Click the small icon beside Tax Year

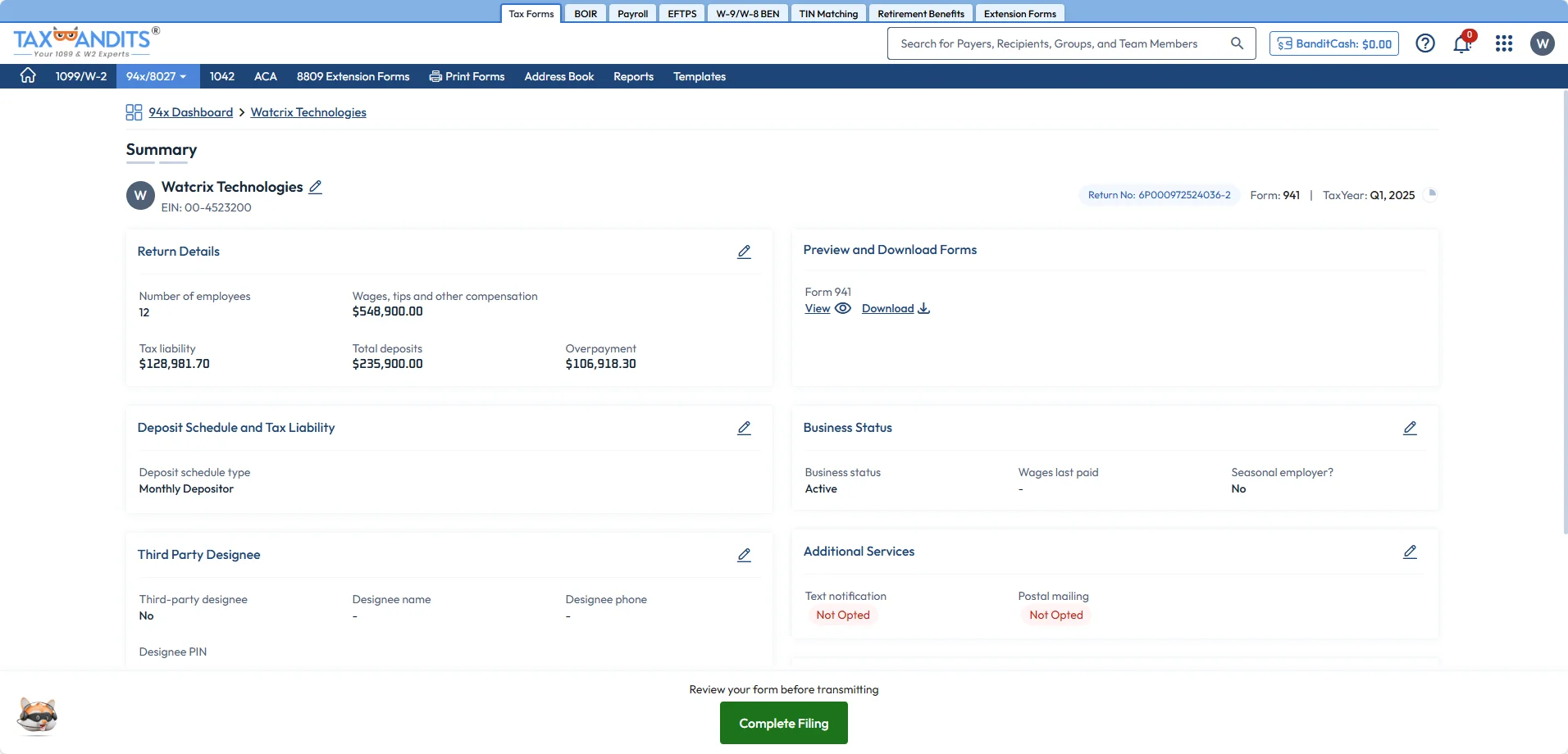(x=1431, y=194)
